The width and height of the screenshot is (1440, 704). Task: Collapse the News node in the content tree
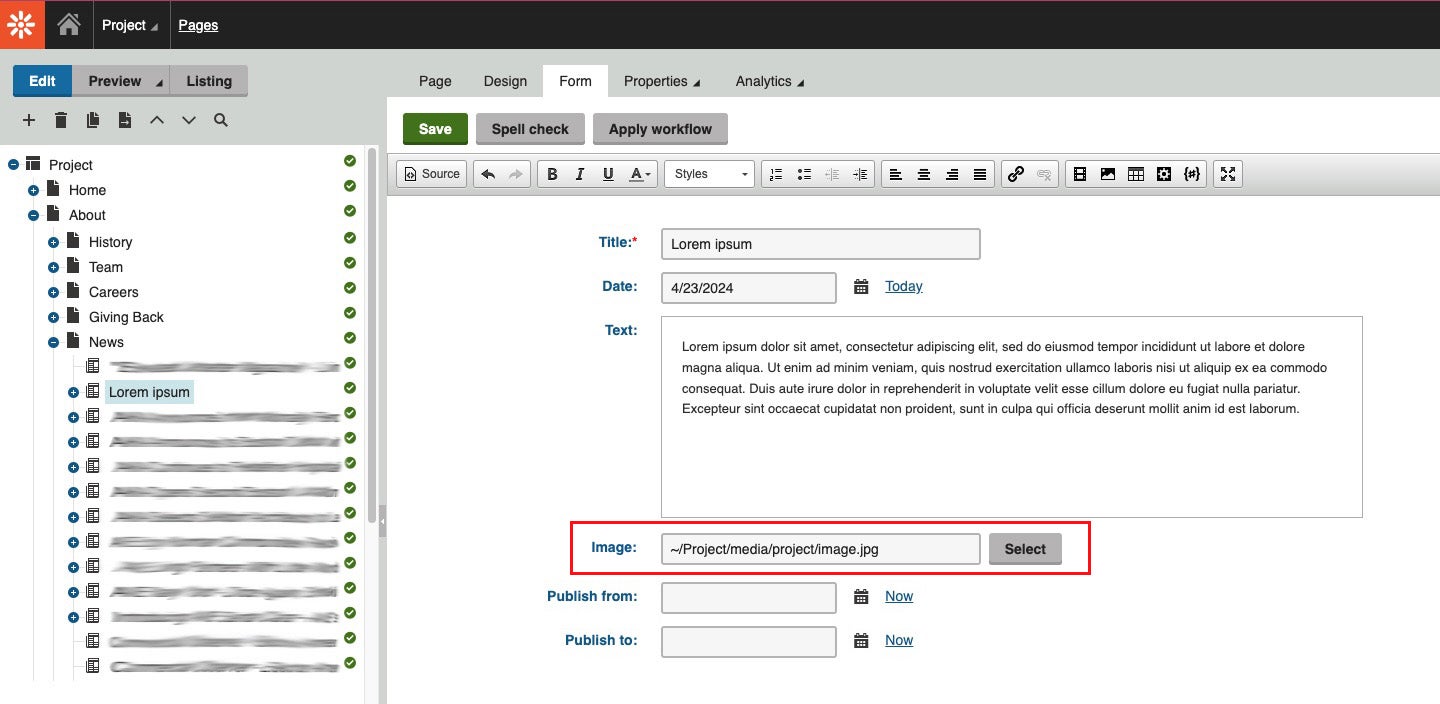53,342
